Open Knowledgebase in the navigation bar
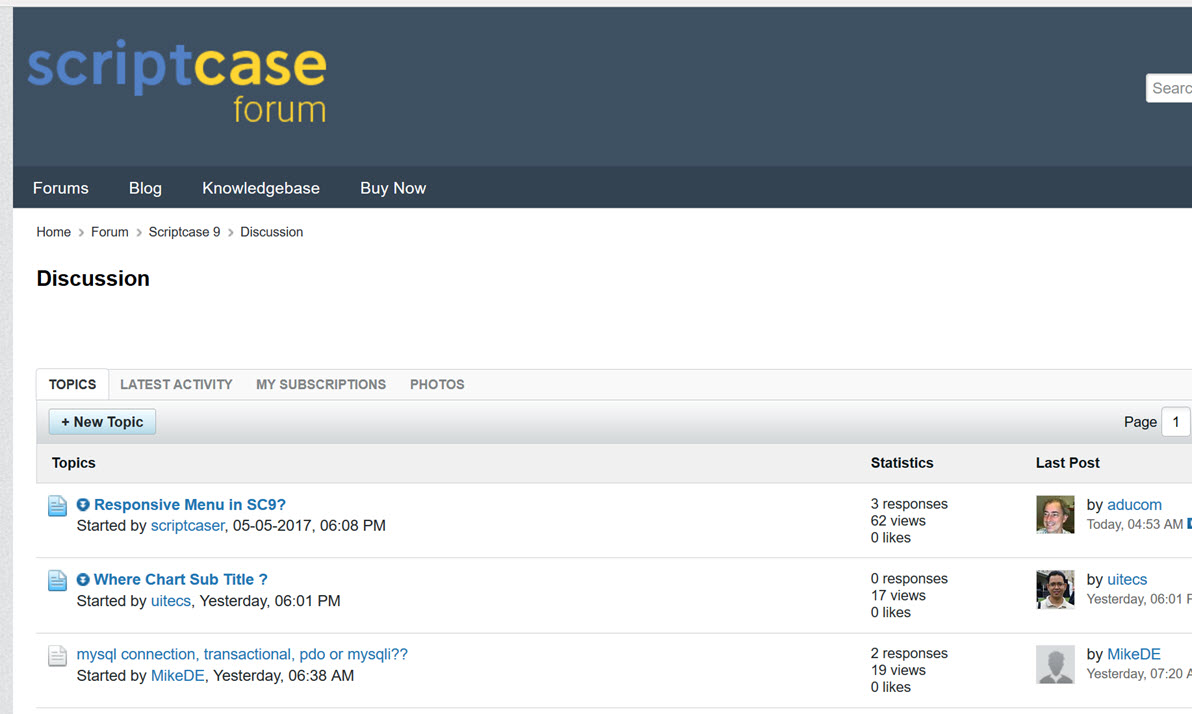The height and width of the screenshot is (714, 1192). click(x=261, y=188)
